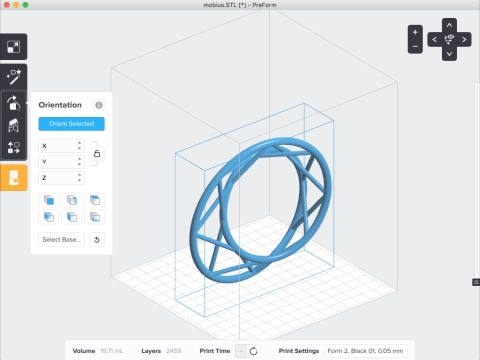Screen dimensions: 480x360
Task: Click Orient Selected button
Action: [71, 124]
